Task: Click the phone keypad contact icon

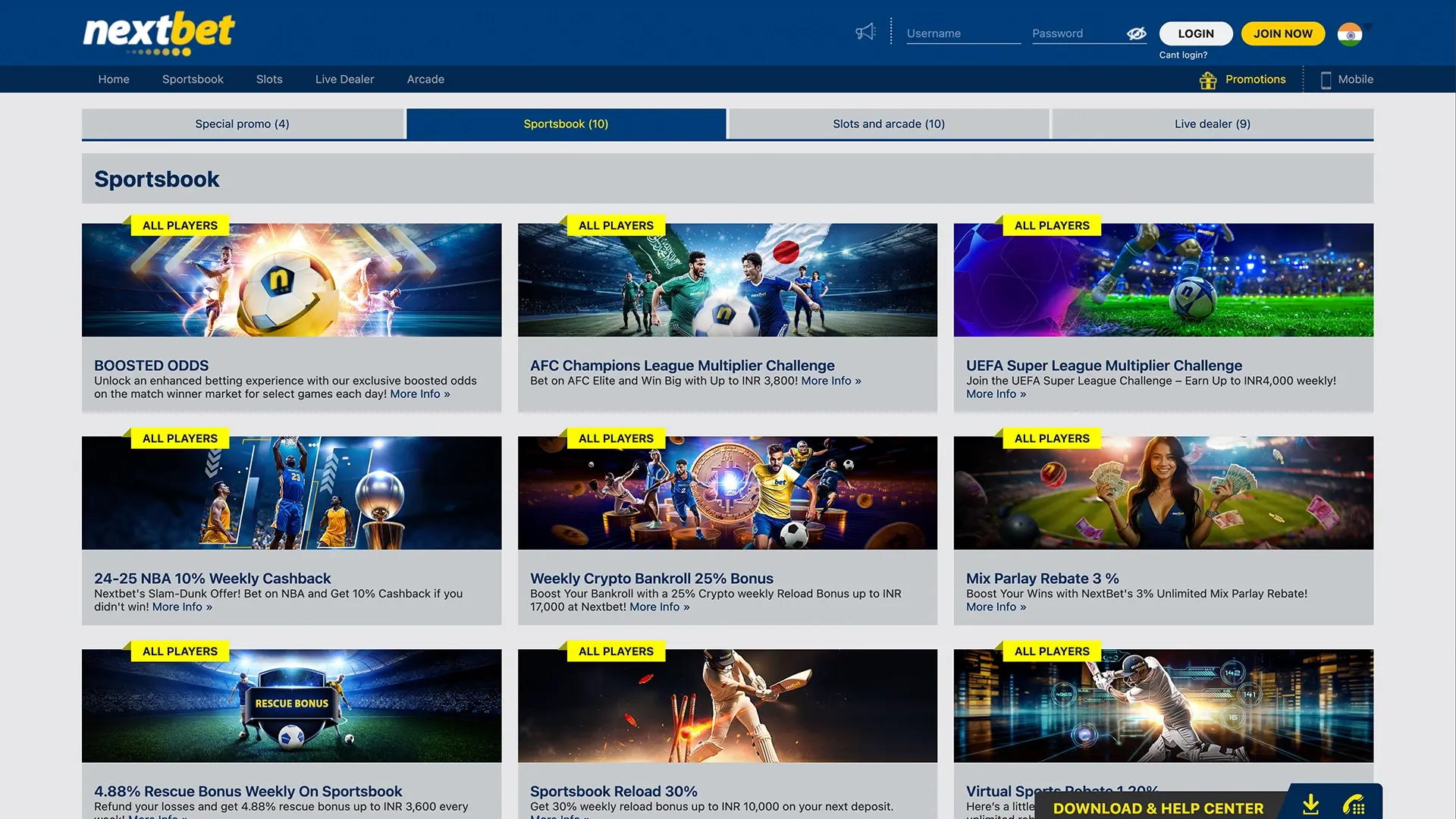Action: (1354, 805)
